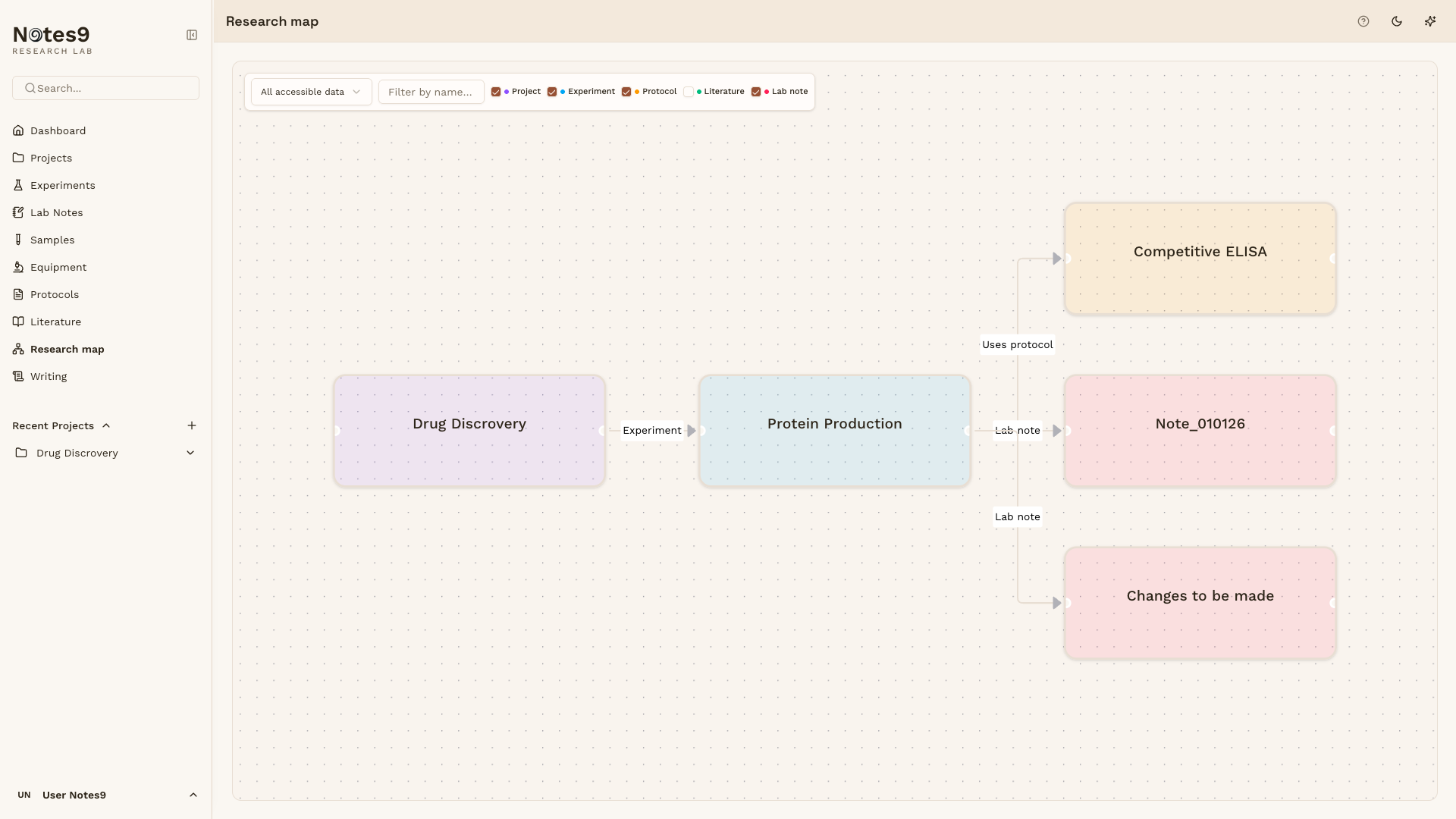Click the Filter by name input field
Image resolution: width=1456 pixels, height=819 pixels.
(x=431, y=92)
